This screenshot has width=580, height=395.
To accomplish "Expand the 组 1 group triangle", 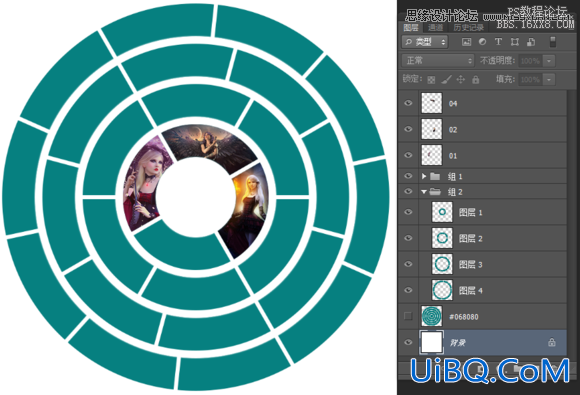I will 424,176.
